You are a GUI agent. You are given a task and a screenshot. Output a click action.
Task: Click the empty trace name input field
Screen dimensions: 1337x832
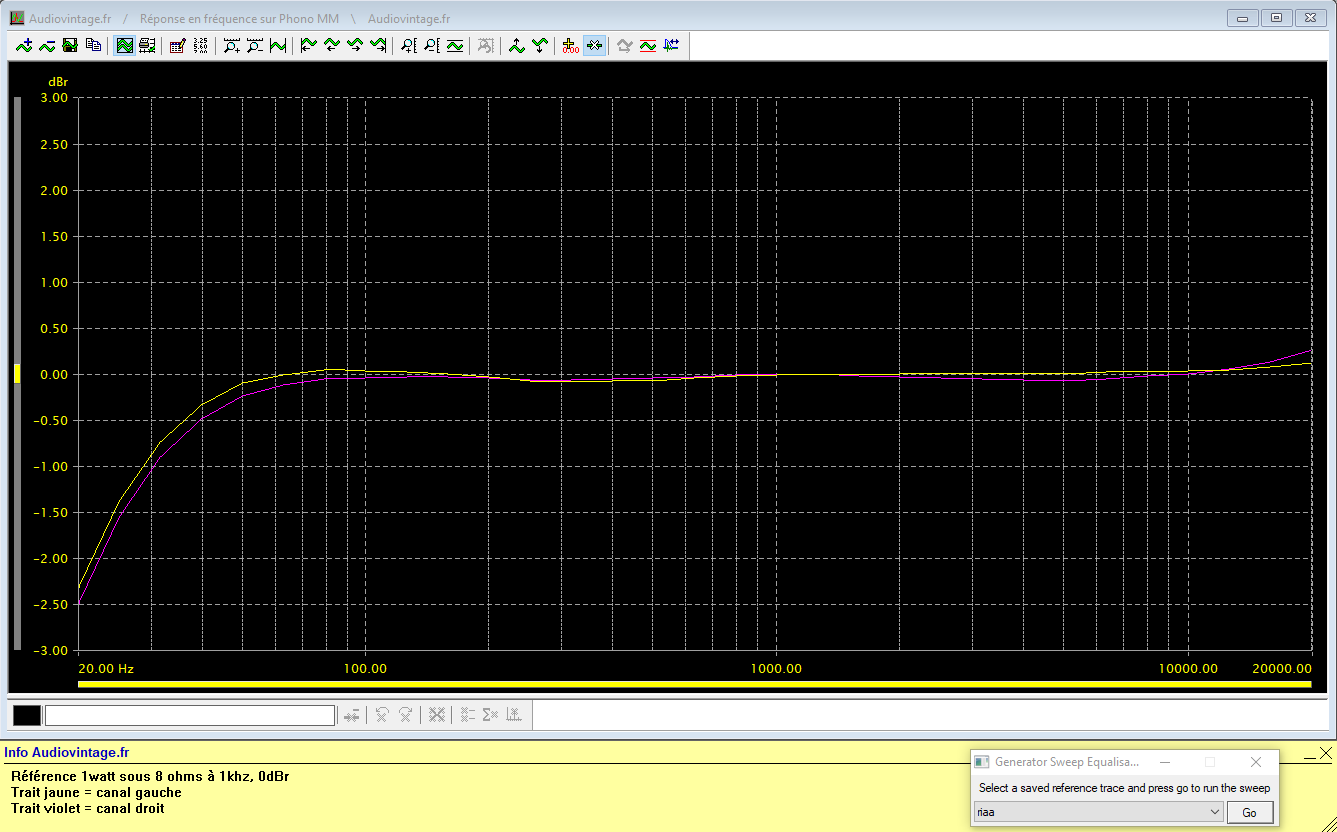tap(190, 715)
